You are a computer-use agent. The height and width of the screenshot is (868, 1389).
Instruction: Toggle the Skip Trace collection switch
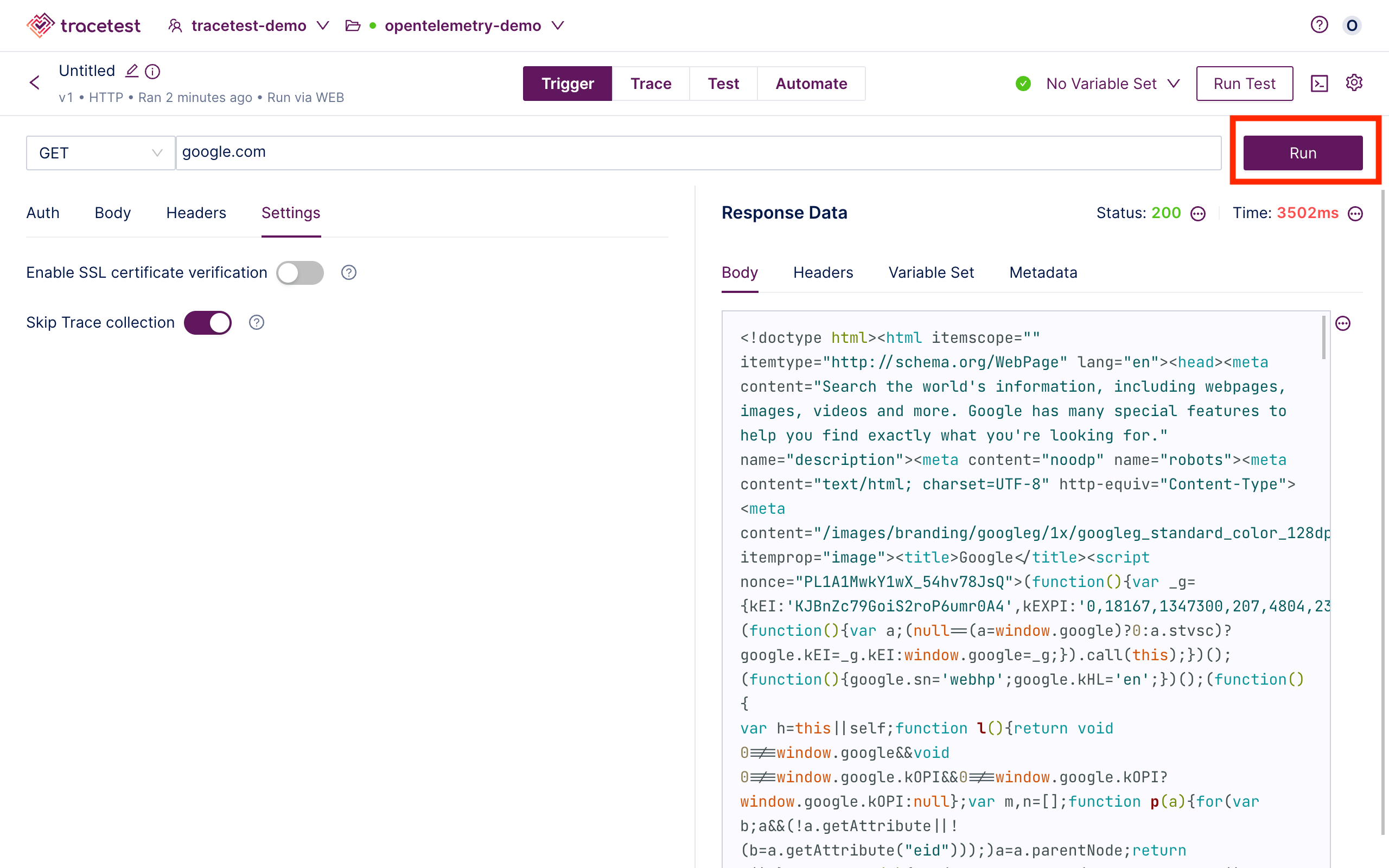coord(208,322)
